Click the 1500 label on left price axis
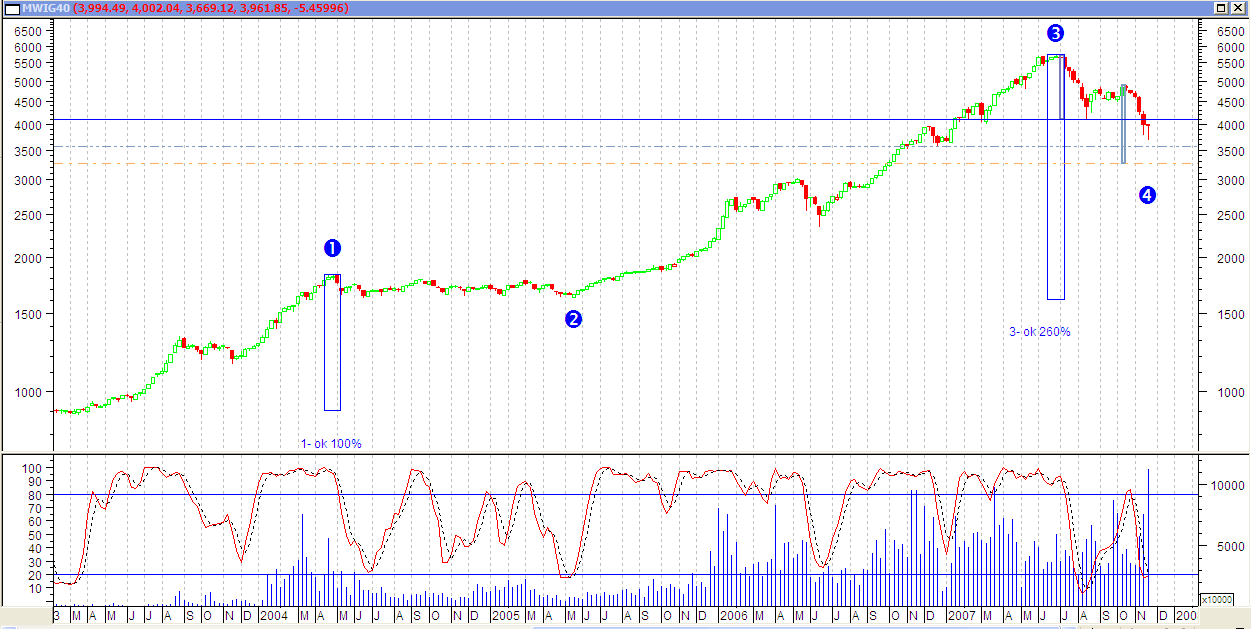The image size is (1251, 629). (x=28, y=314)
